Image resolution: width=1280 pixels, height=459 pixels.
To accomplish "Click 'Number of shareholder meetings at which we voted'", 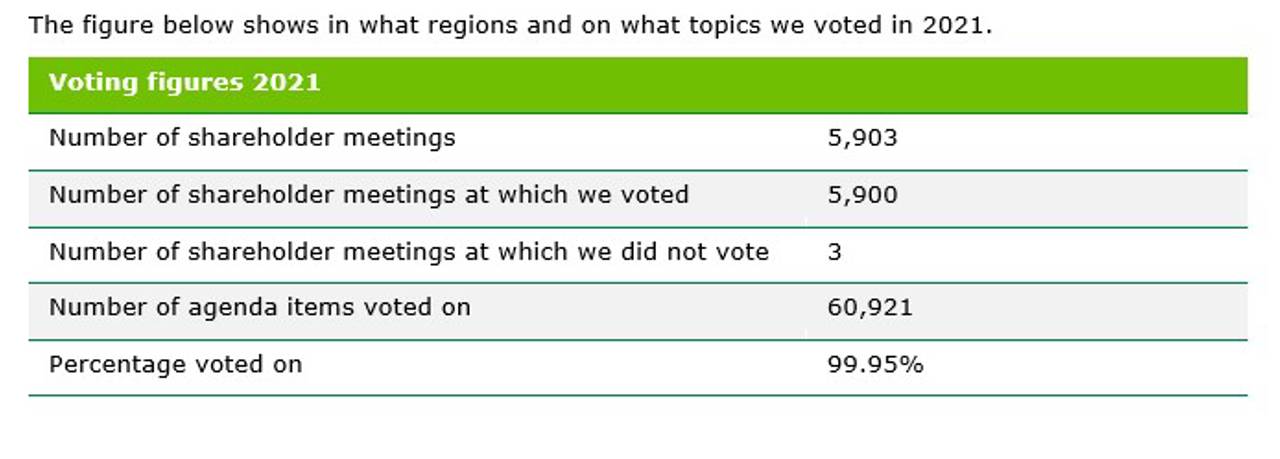I will [x=368, y=195].
